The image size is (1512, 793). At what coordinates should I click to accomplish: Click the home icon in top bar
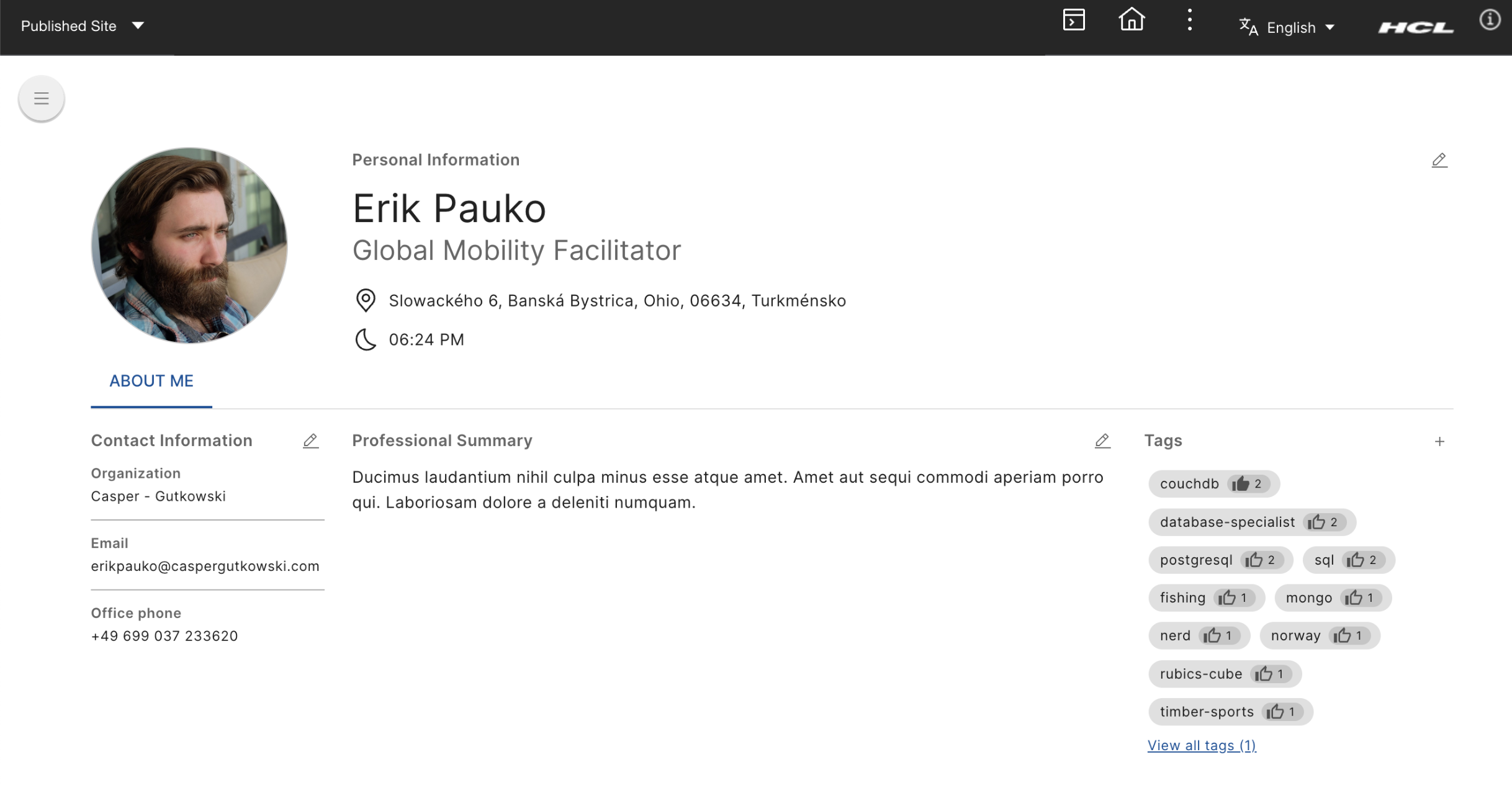coord(1131,20)
